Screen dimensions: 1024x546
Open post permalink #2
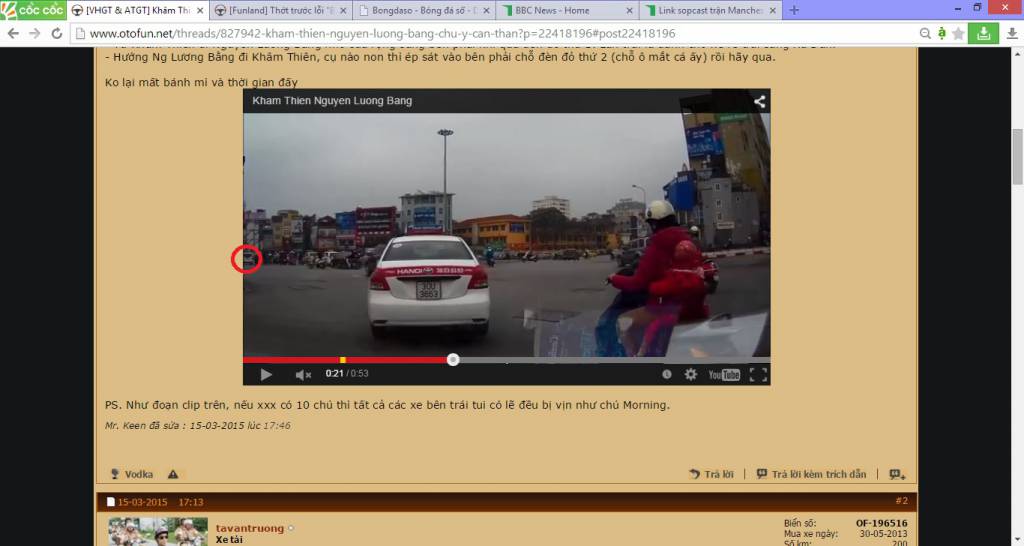[901, 501]
